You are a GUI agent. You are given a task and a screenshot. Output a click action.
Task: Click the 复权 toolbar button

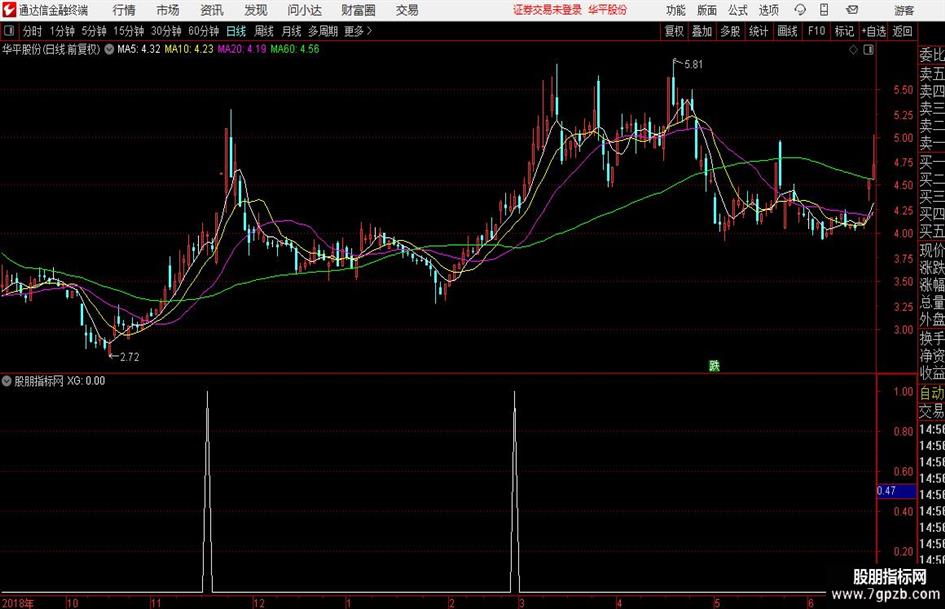674,31
